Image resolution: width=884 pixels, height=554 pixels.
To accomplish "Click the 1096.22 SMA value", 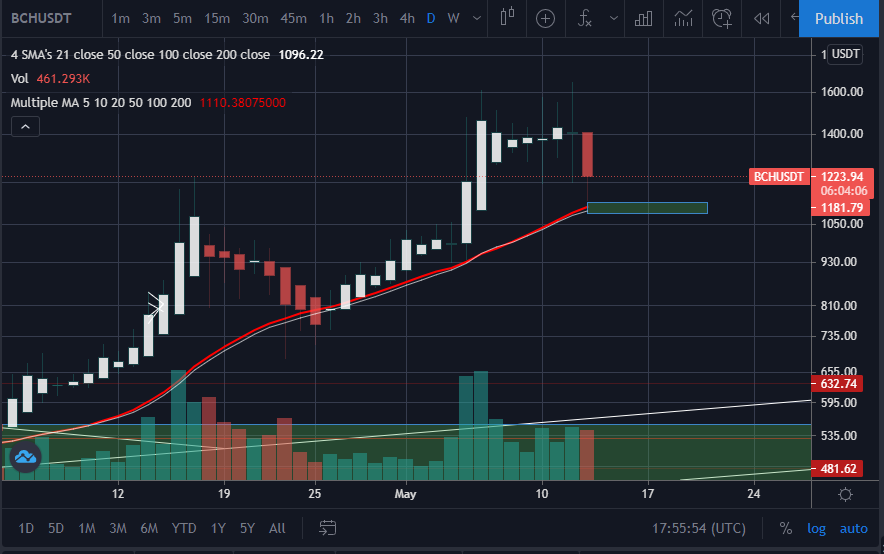I will 301,55.
